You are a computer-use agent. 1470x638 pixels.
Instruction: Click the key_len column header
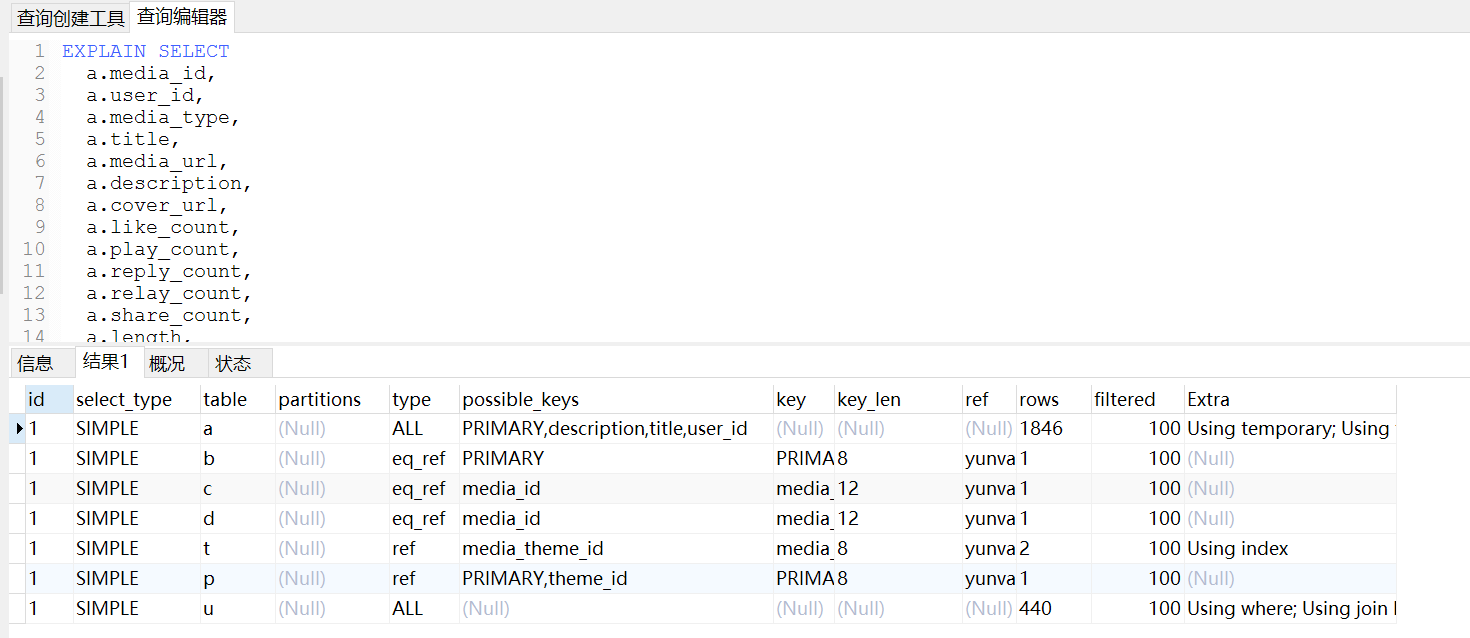(869, 400)
